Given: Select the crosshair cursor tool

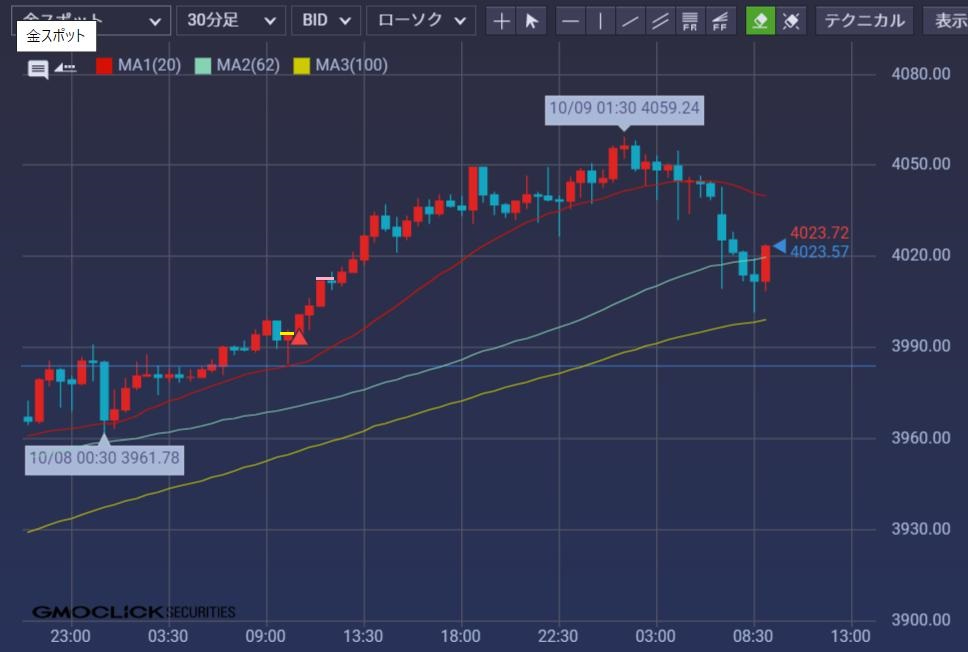Looking at the screenshot, I should pos(501,21).
